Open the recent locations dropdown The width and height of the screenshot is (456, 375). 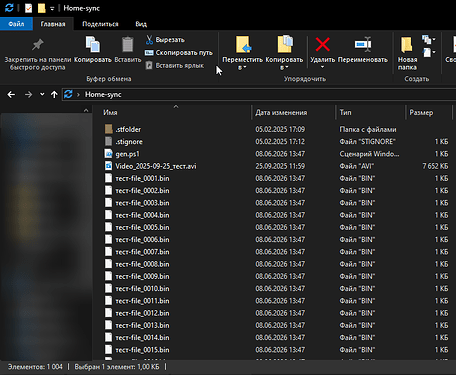coord(42,94)
